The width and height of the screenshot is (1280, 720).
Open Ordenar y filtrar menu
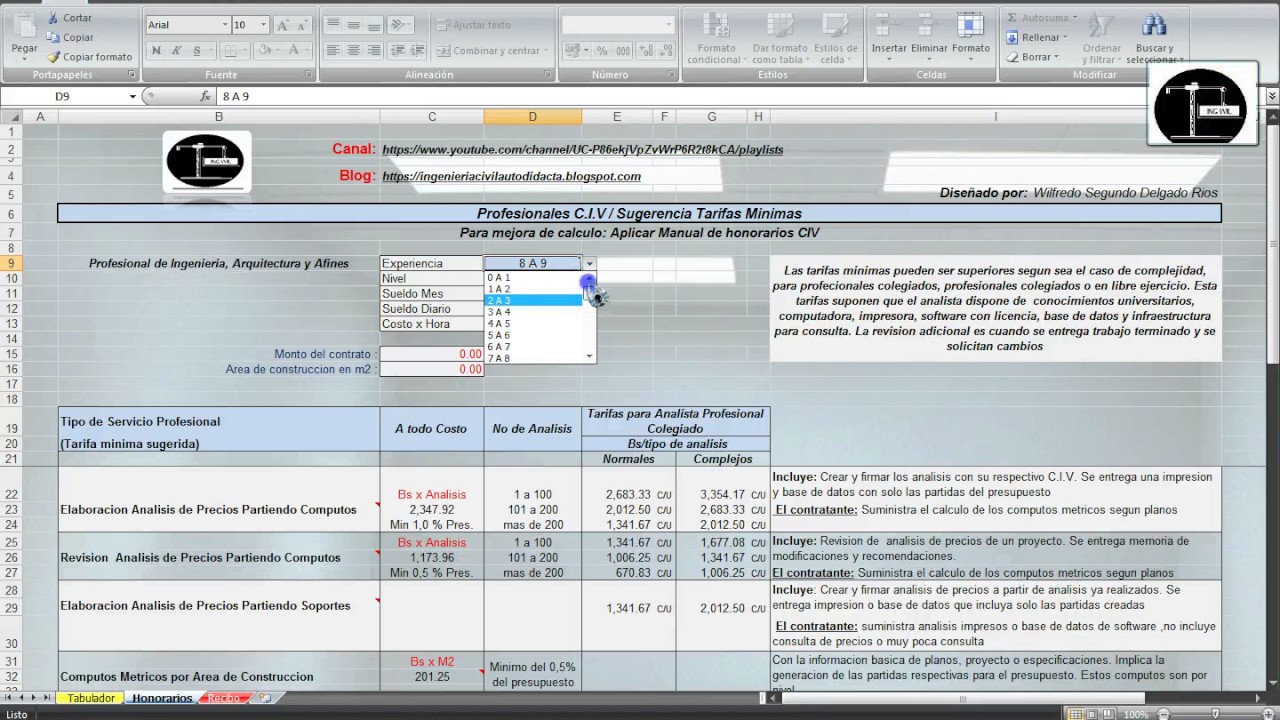(1102, 39)
